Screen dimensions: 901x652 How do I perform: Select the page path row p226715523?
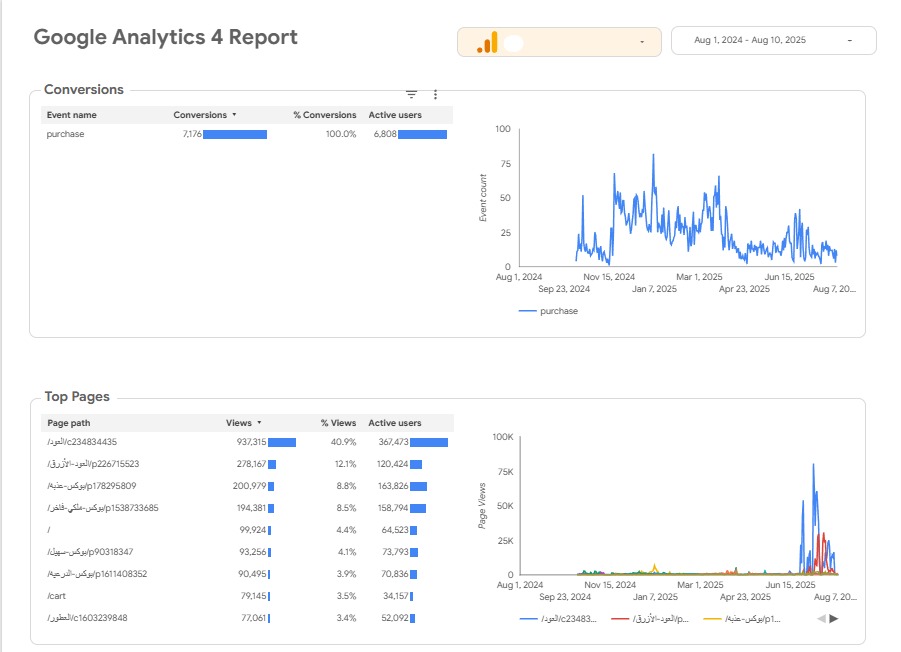(x=247, y=464)
